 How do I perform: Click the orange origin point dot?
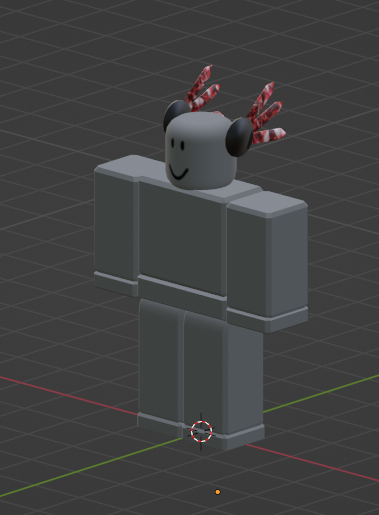pos(218,492)
